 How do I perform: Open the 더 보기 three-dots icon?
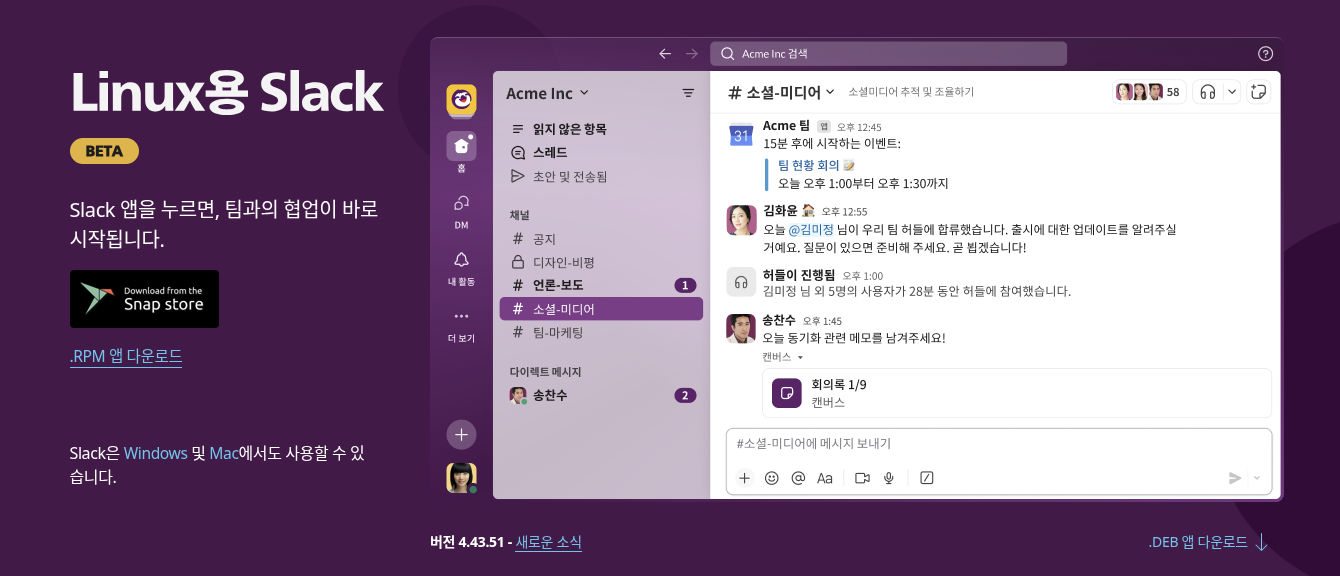pyautogui.click(x=461, y=316)
